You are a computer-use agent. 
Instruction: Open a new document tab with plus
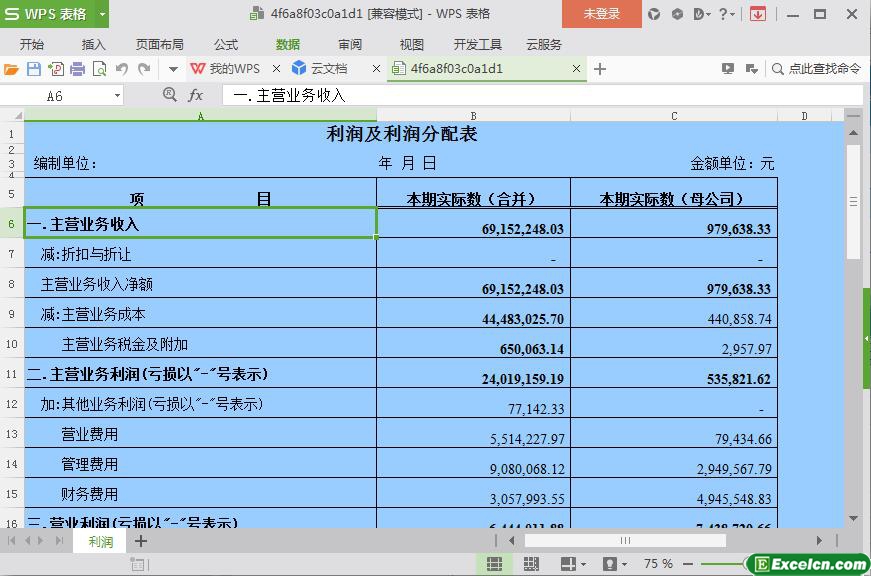(600, 69)
